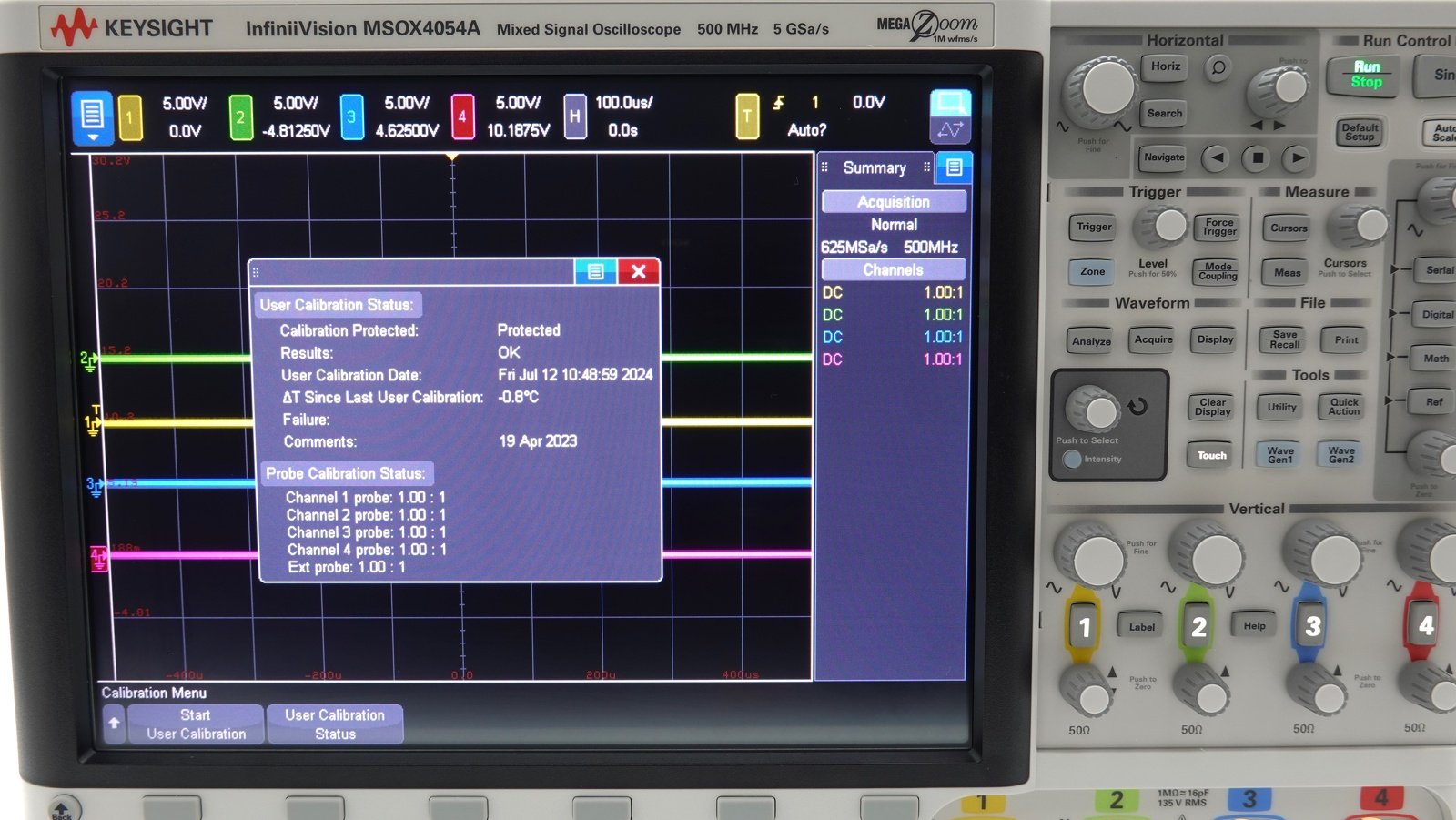Image resolution: width=1456 pixels, height=820 pixels.
Task: Click the Help button in Vertical
Action: 1254,626
